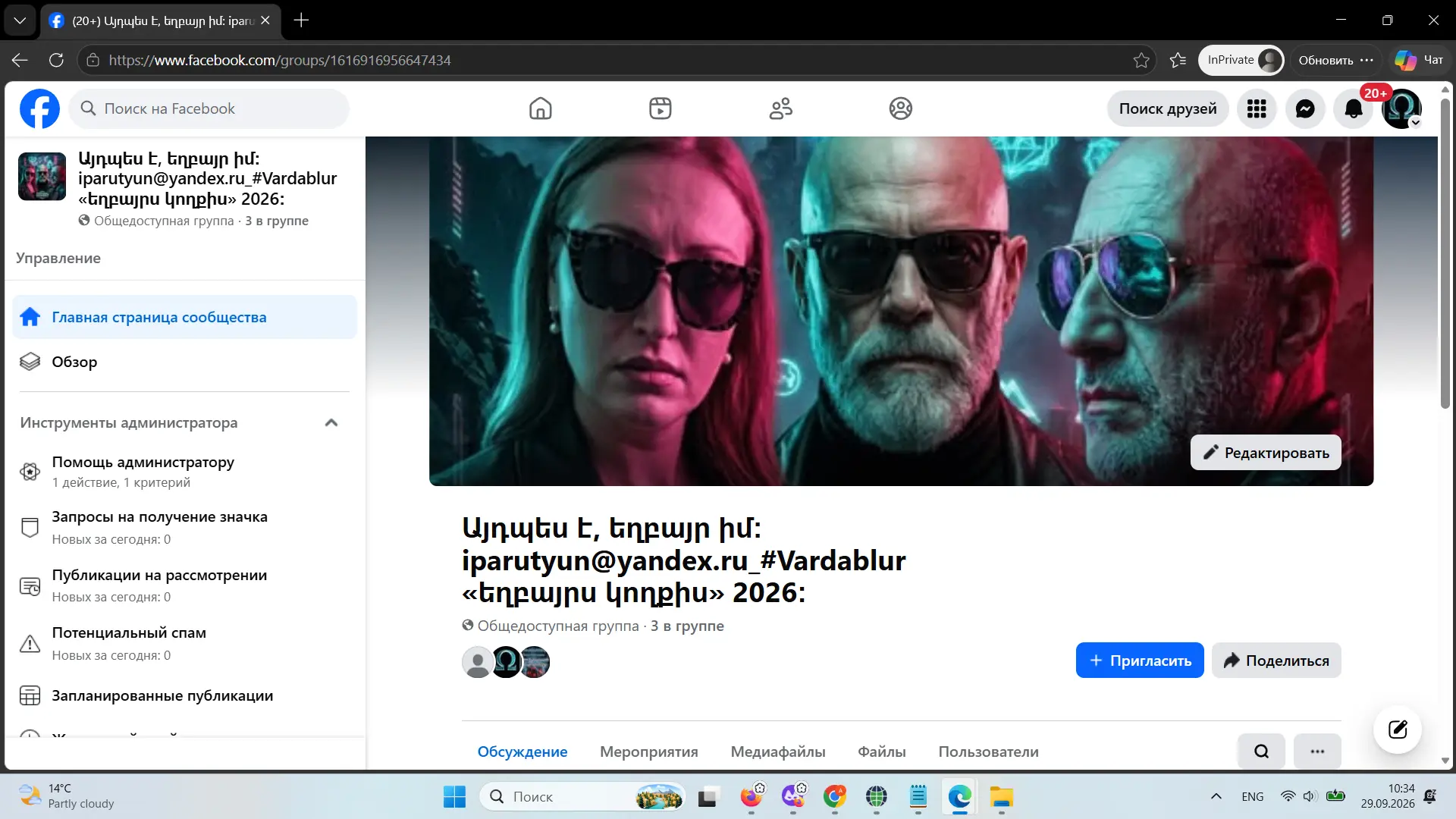Open Запланированные публикации item
This screenshot has width=1456, height=819.
click(185, 695)
